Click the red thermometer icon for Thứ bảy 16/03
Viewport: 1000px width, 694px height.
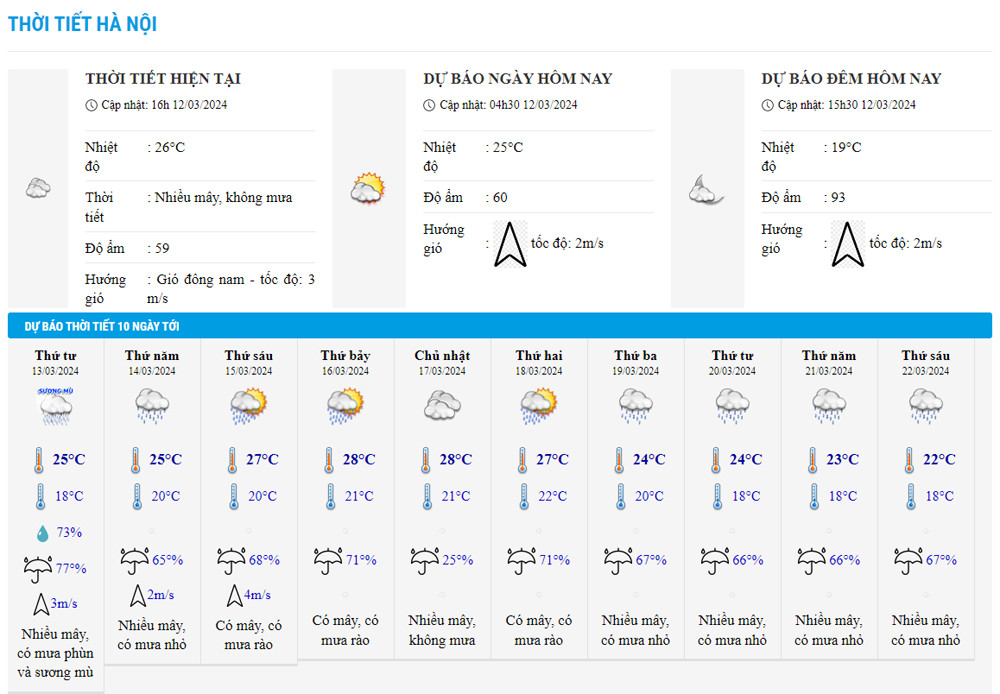click(x=328, y=460)
